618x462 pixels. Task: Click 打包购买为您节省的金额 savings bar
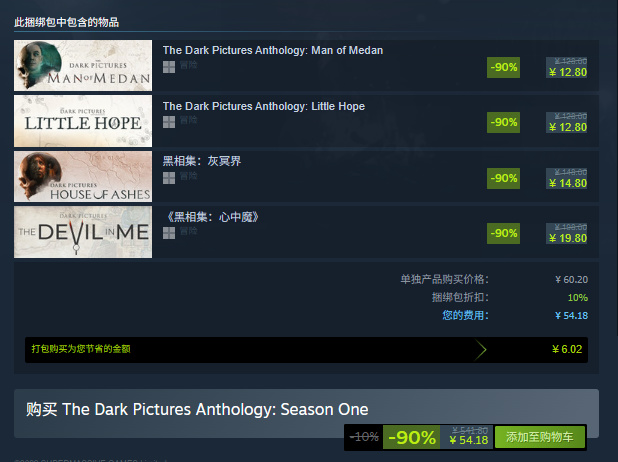306,350
